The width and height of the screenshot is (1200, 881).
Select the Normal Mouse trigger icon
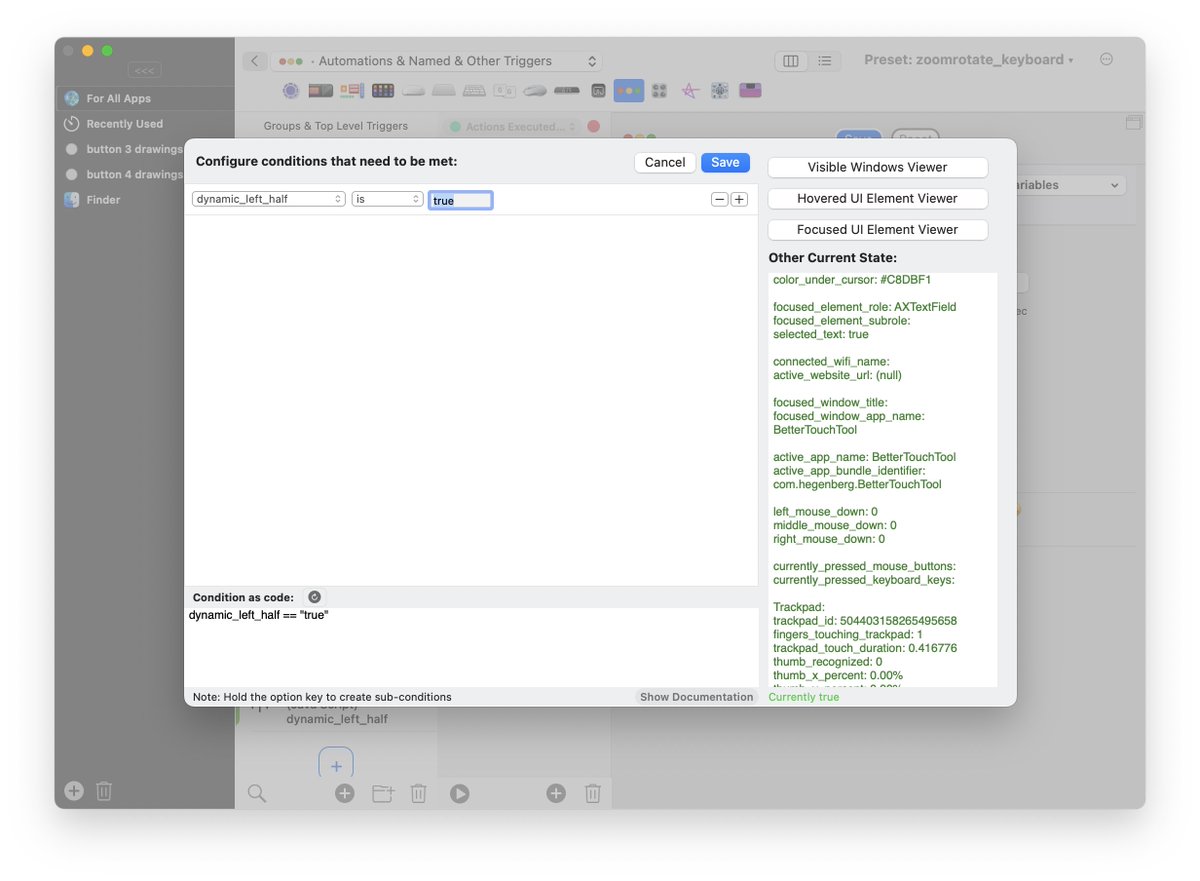click(535, 90)
